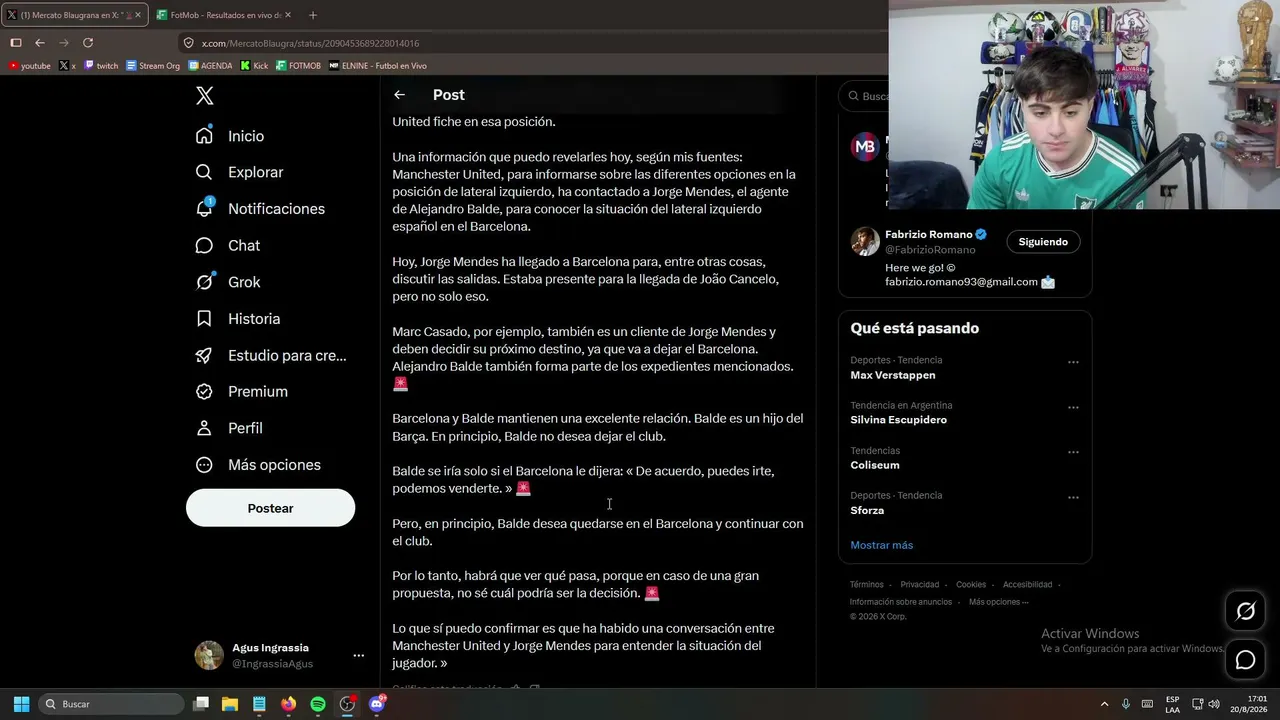
Task: Open Grok from the sidebar
Action: [228, 282]
